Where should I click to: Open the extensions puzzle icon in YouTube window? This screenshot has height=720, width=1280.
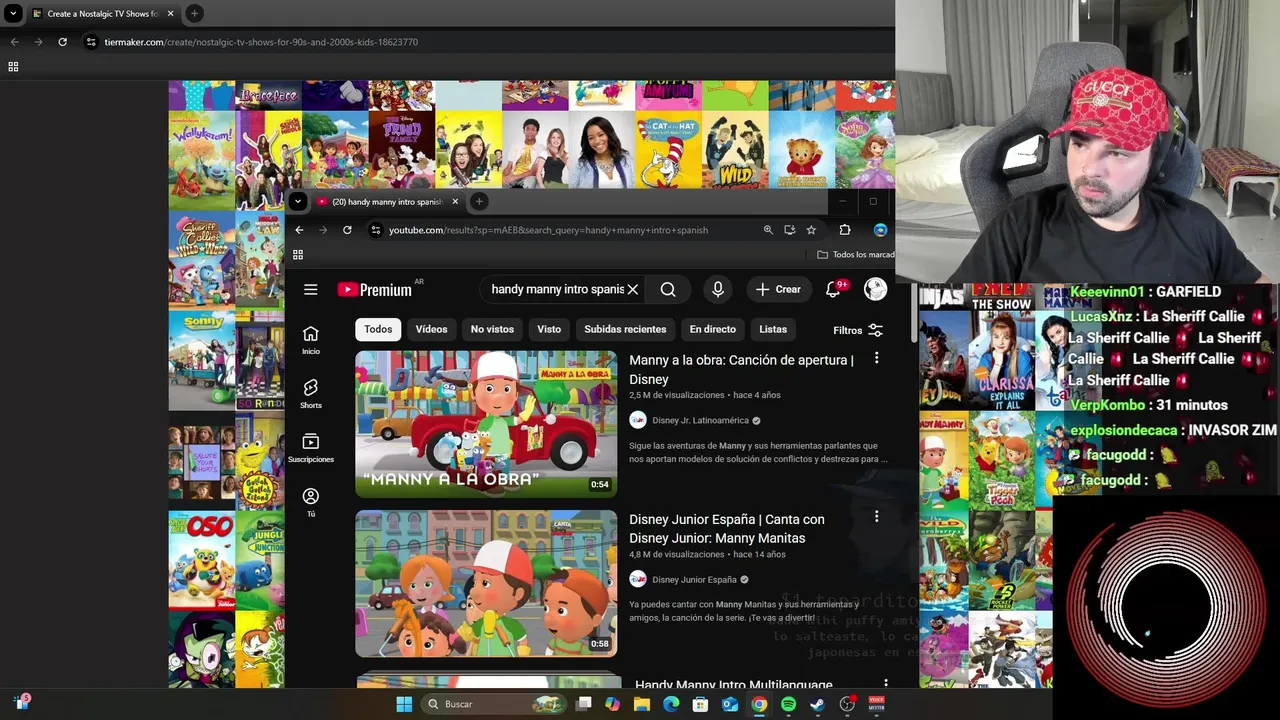point(845,230)
